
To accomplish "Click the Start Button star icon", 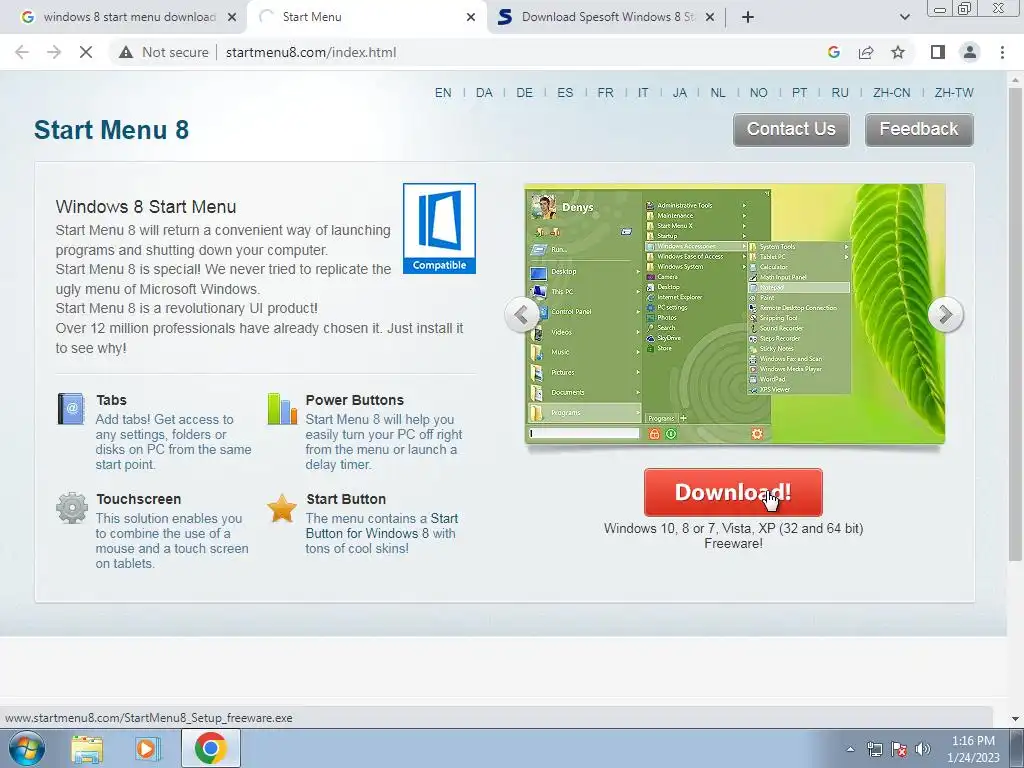I will point(282,508).
